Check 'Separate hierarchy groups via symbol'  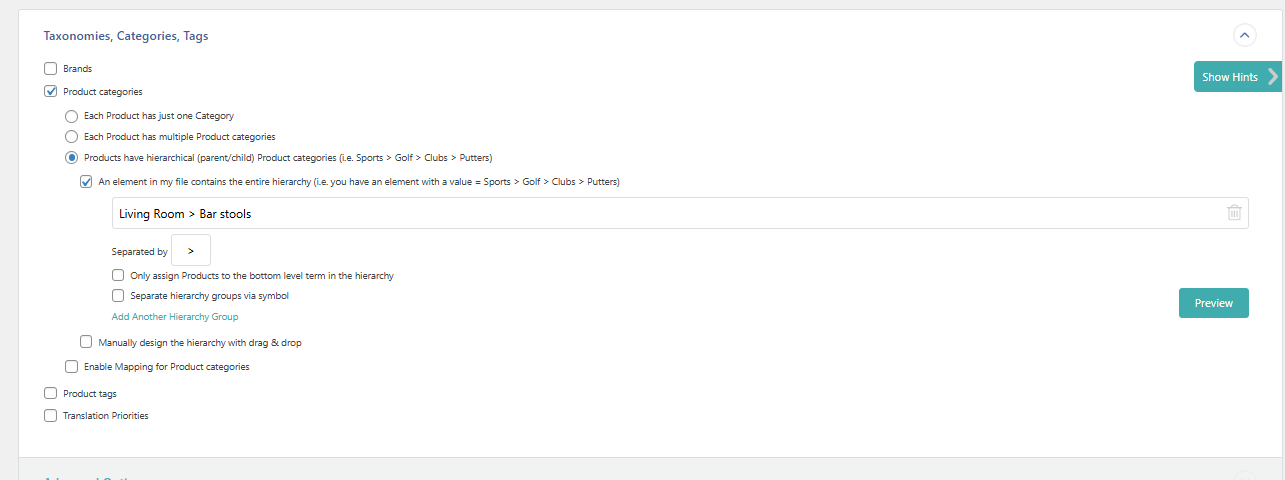pos(118,296)
